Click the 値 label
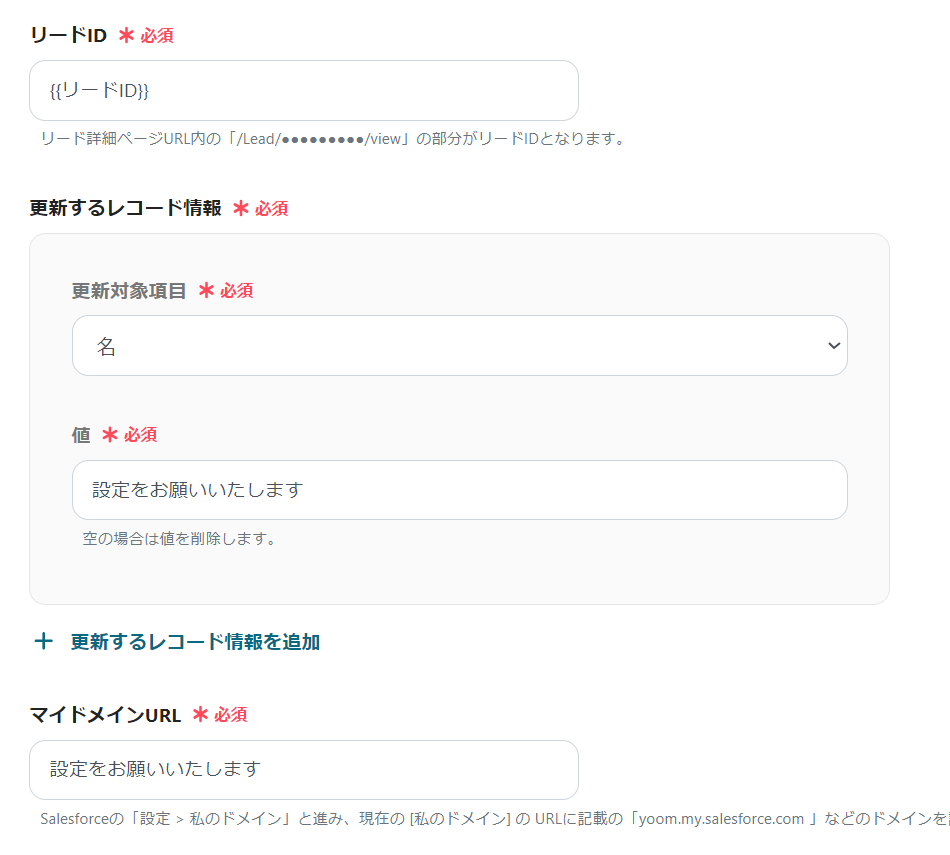Image resolution: width=950 pixels, height=855 pixels. 81,434
